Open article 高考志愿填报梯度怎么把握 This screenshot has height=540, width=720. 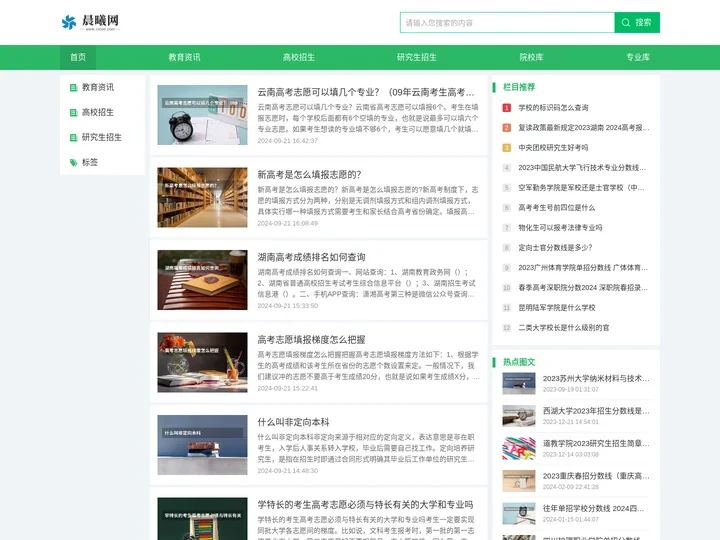tap(311, 340)
